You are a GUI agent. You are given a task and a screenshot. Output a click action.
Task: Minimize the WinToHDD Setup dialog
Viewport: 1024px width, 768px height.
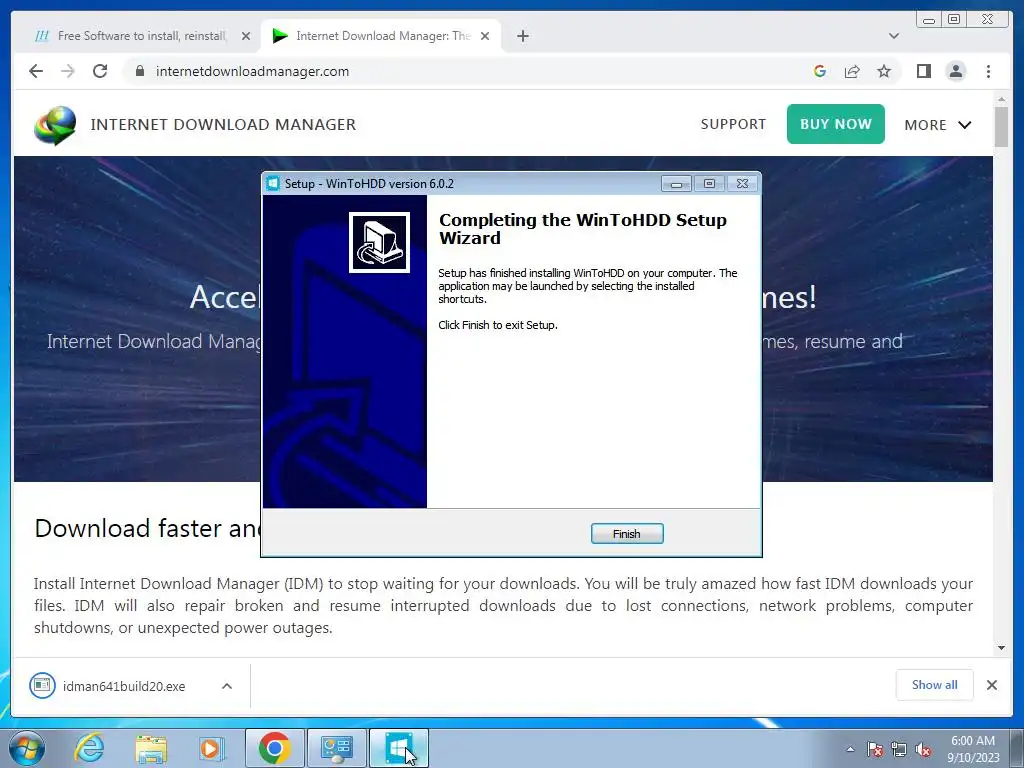tap(676, 184)
